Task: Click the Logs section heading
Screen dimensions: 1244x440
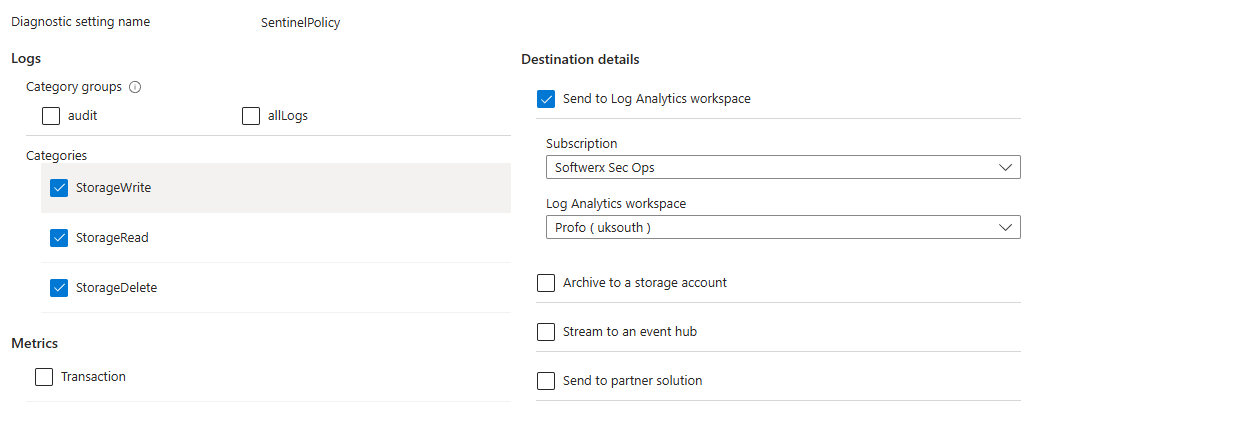Action: pyautogui.click(x=26, y=59)
